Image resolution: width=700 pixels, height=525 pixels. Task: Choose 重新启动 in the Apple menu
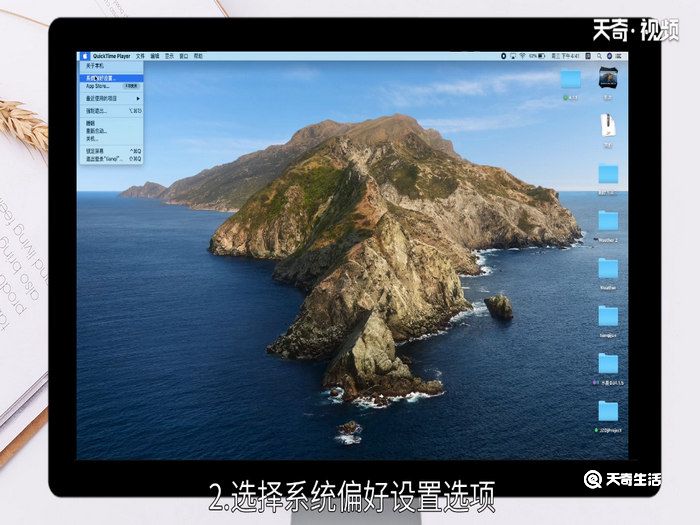pos(112,131)
